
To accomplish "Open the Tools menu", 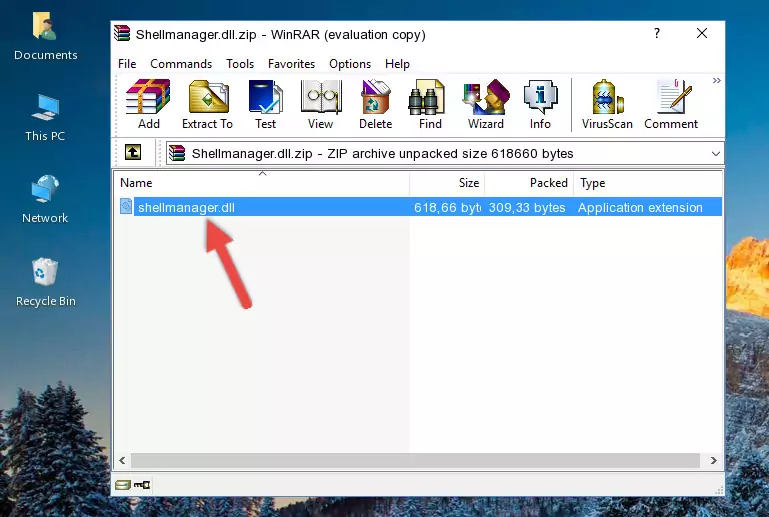I will (x=240, y=64).
